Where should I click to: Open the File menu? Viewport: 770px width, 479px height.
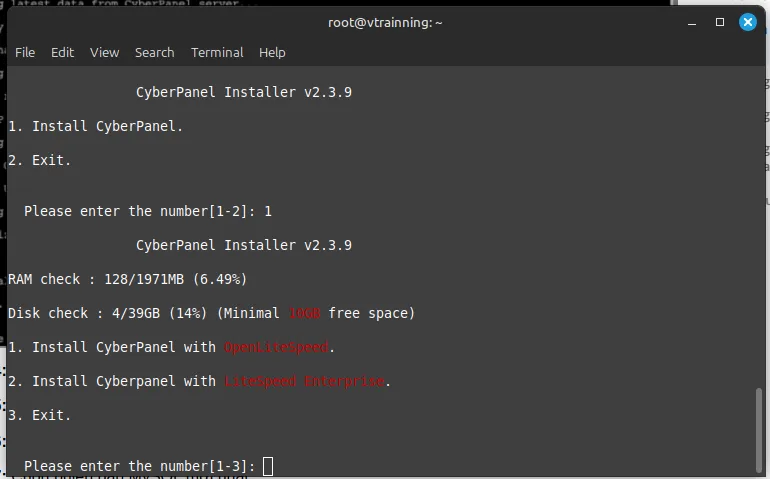coord(25,52)
